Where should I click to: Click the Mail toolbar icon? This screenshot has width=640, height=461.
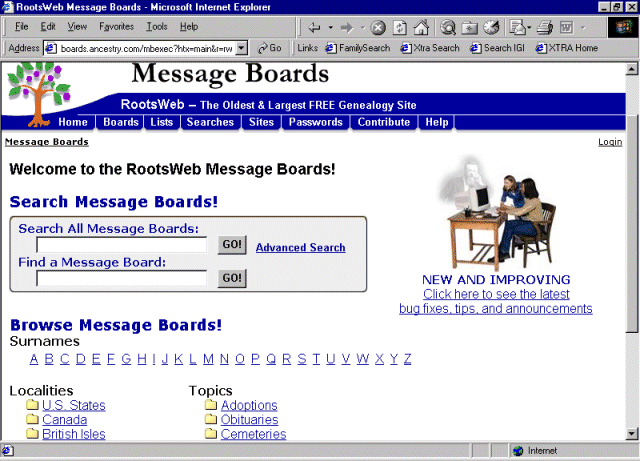(x=518, y=28)
